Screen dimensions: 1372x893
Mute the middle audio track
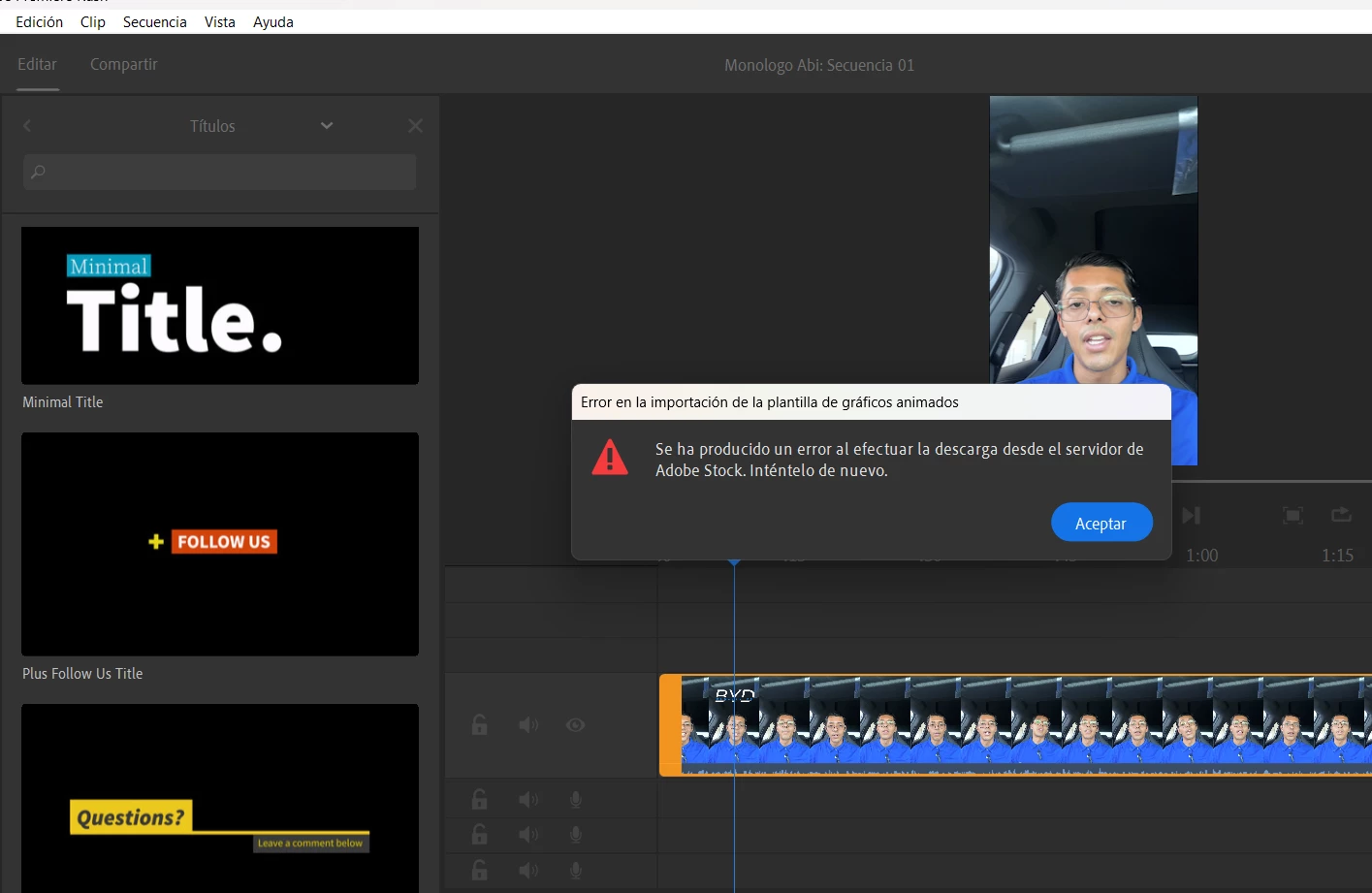528,835
